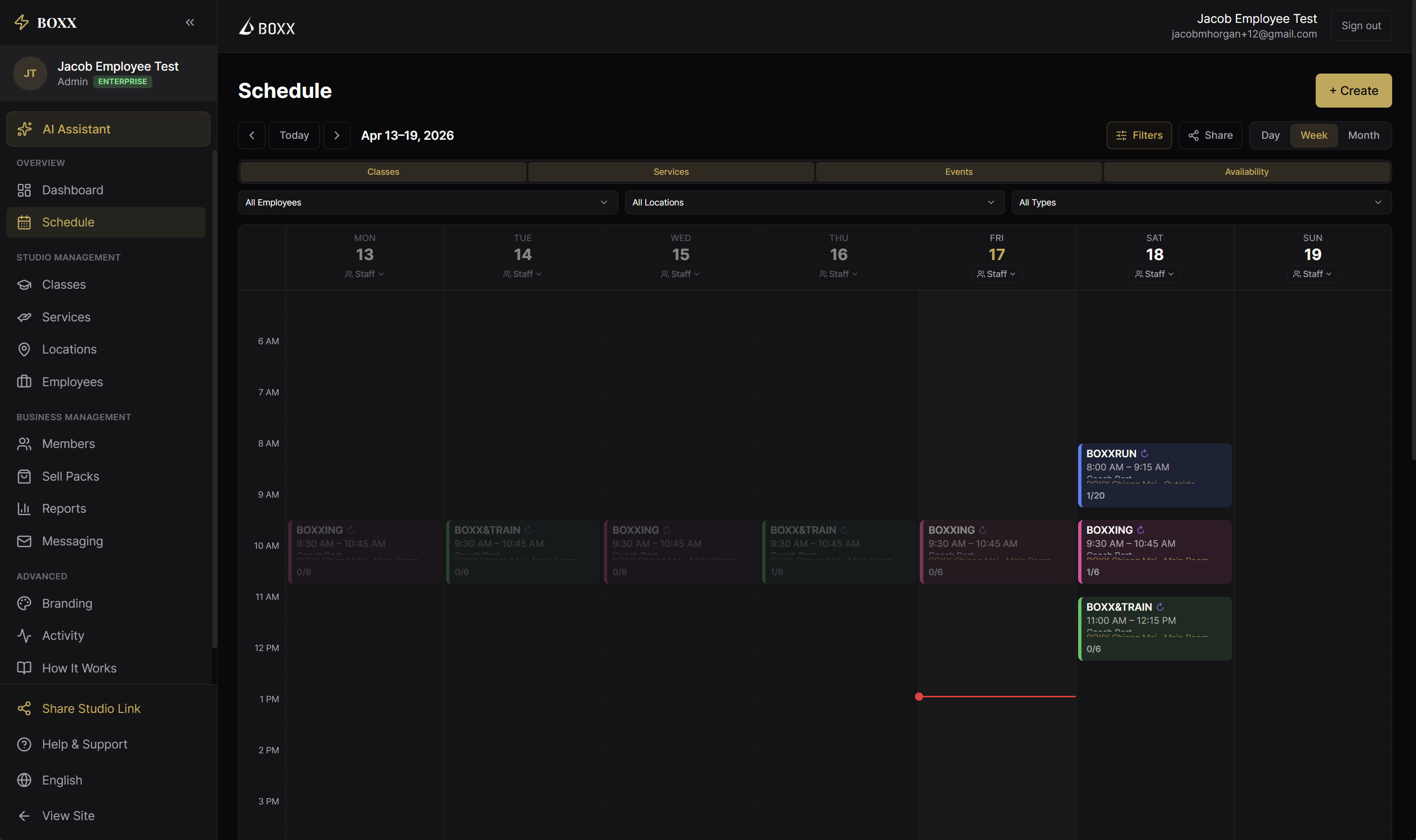Screen dimensions: 1416x840
Task: Open the Filters button
Action: (1138, 135)
